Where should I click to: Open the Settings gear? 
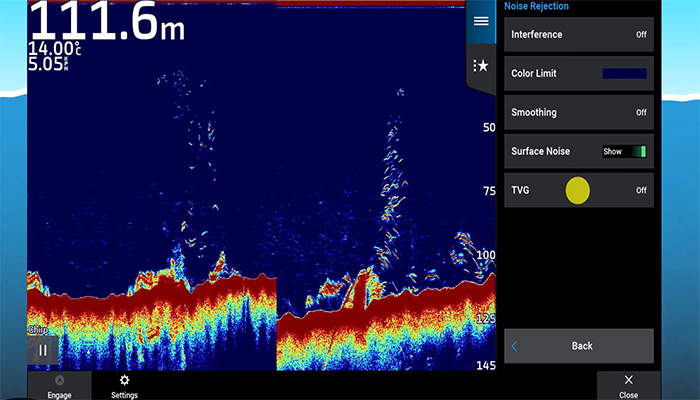124,387
